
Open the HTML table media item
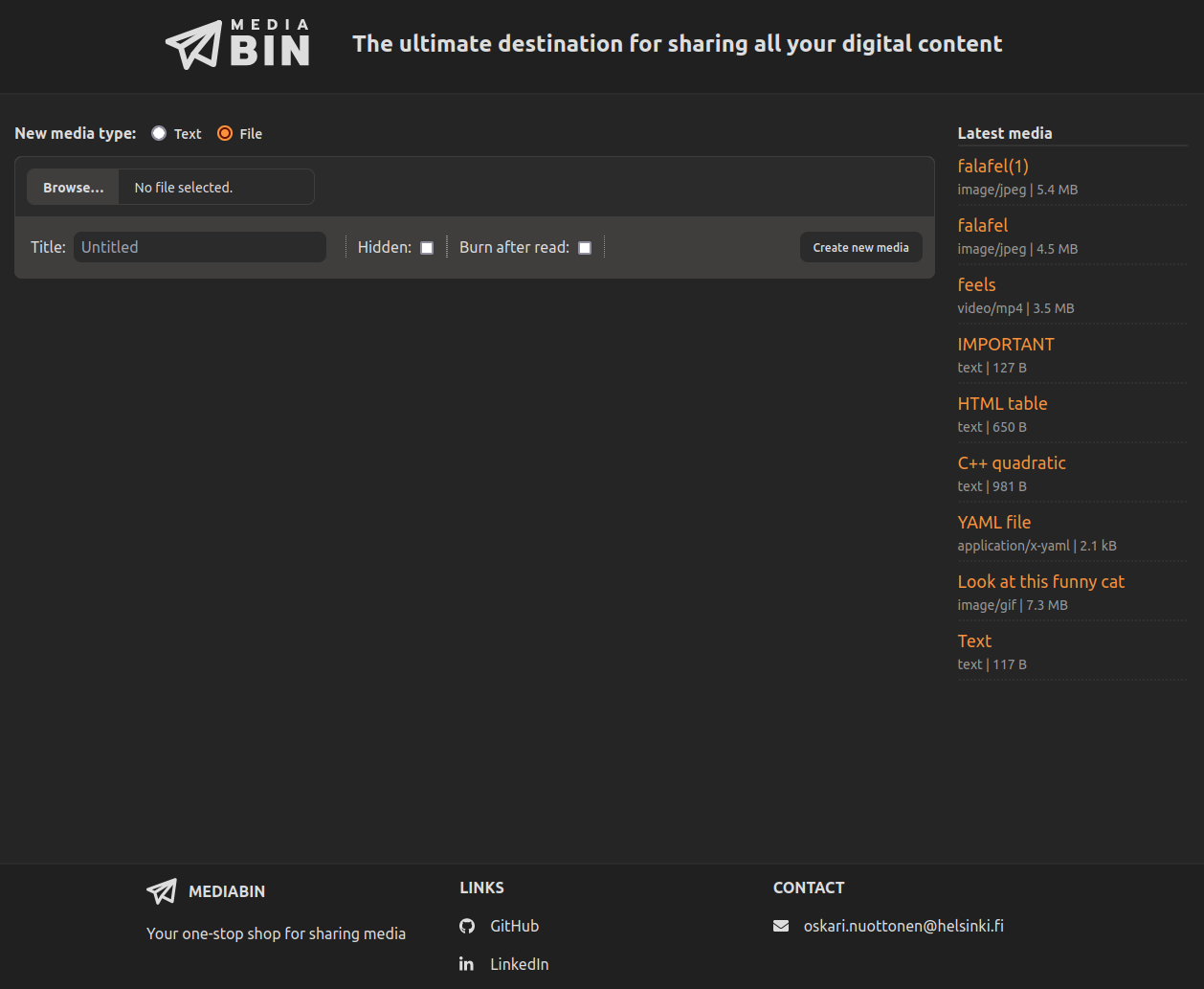1002,403
